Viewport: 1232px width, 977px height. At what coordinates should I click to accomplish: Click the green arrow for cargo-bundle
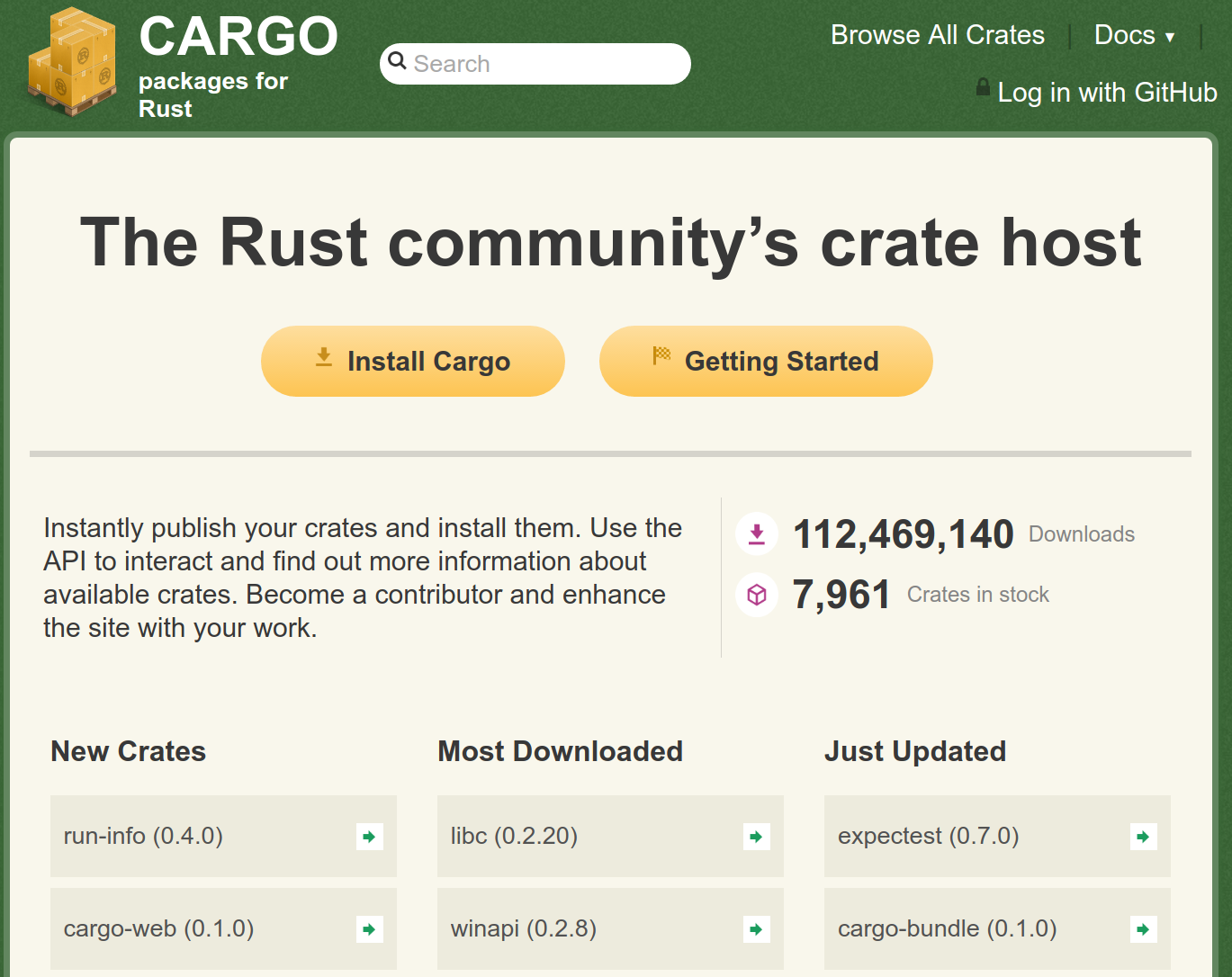1143,929
